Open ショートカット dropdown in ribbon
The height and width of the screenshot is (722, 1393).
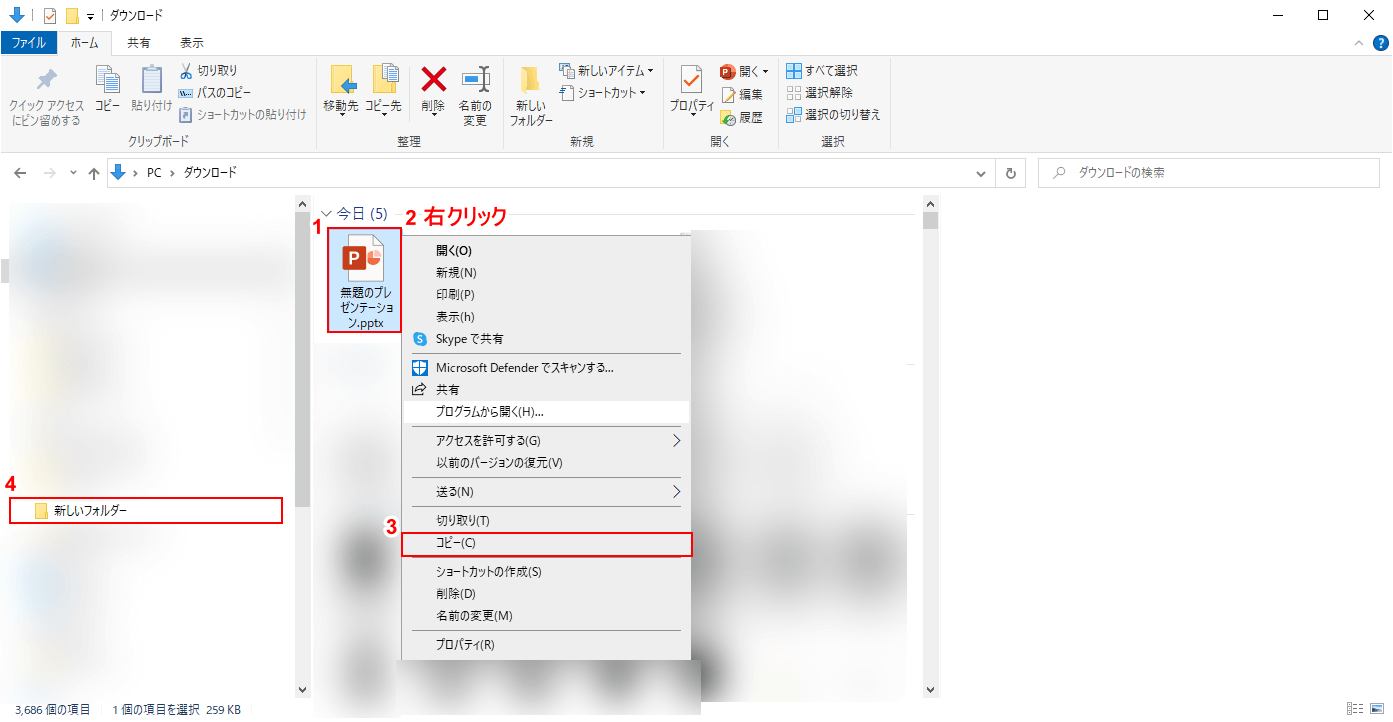click(x=603, y=92)
